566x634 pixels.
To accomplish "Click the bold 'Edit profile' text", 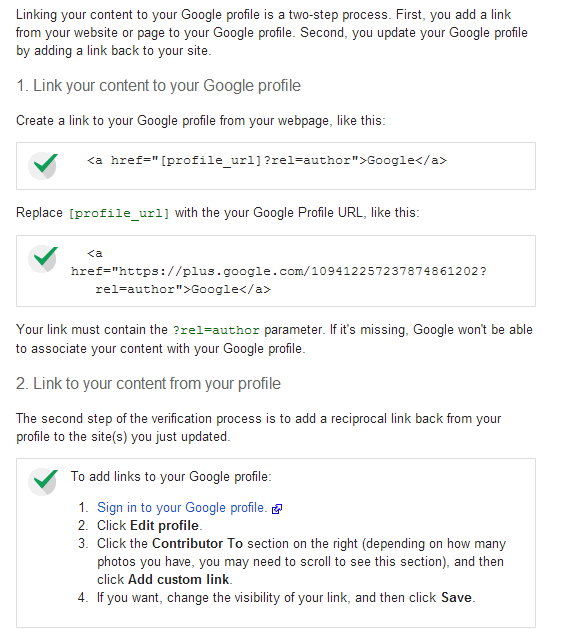I will click(x=165, y=526).
